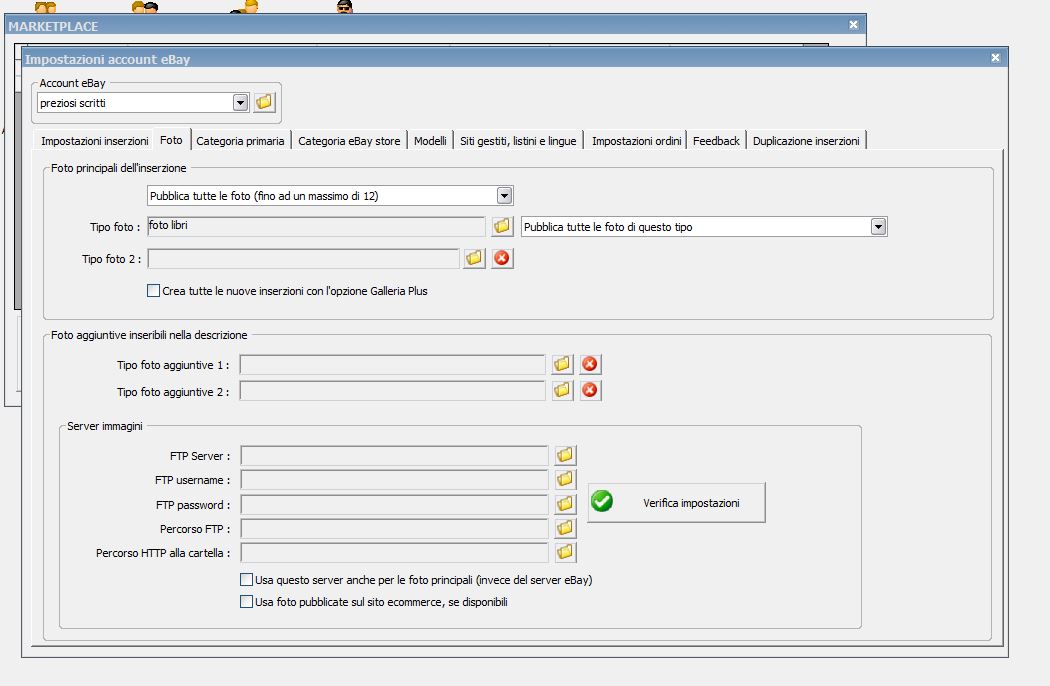This screenshot has width=1050, height=686.
Task: Click the FTP Server input field
Action: coord(394,456)
